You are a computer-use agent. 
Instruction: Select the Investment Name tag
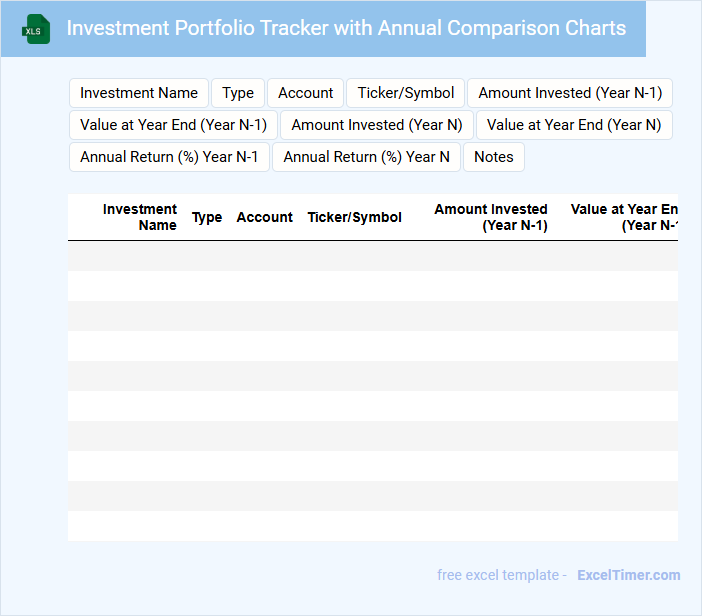pos(139,93)
